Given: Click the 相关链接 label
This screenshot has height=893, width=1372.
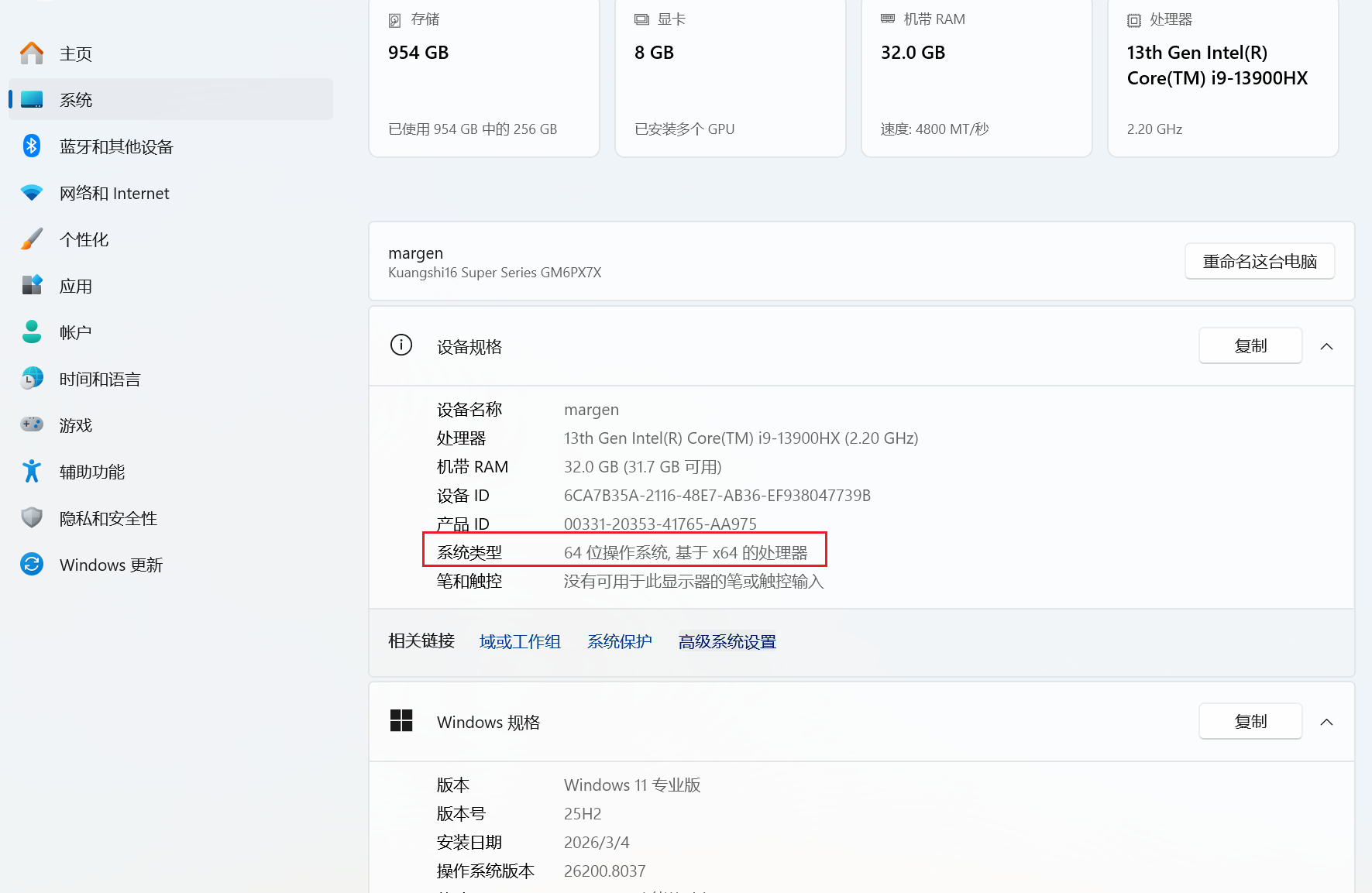Looking at the screenshot, I should [421, 641].
